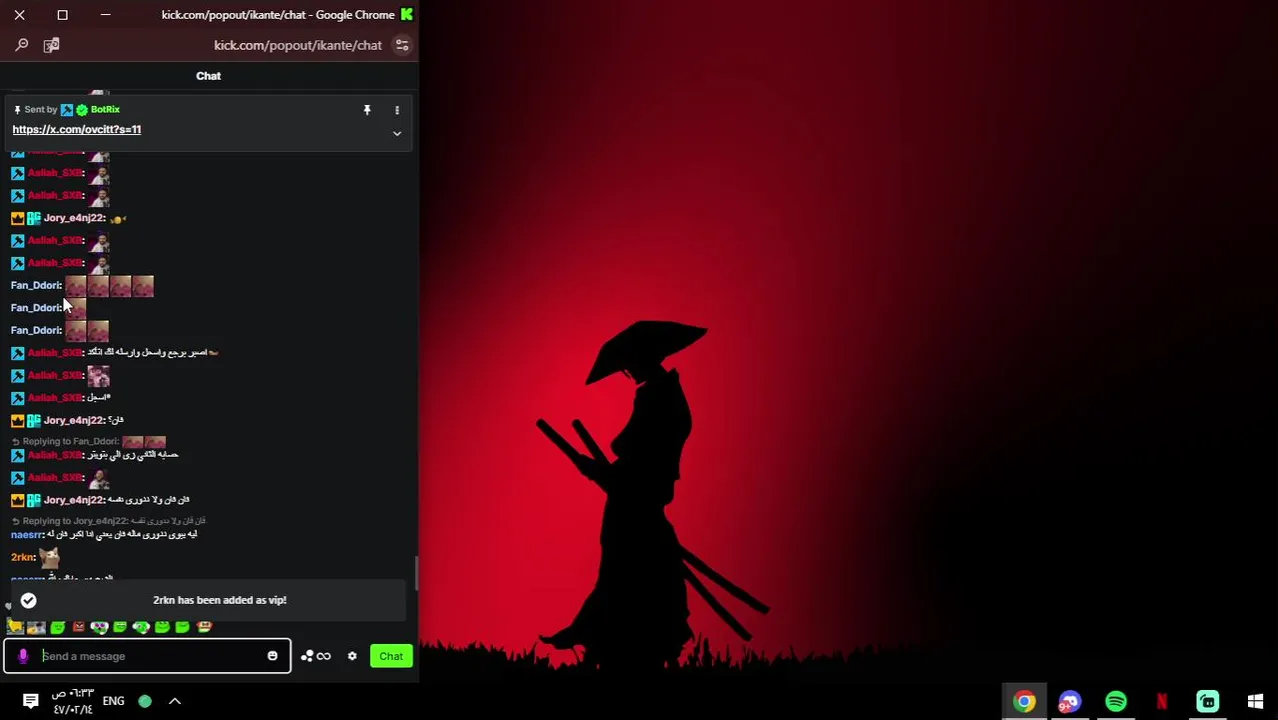This screenshot has height=720, width=1278.
Task: Open site settings tune icon
Action: pos(402,45)
